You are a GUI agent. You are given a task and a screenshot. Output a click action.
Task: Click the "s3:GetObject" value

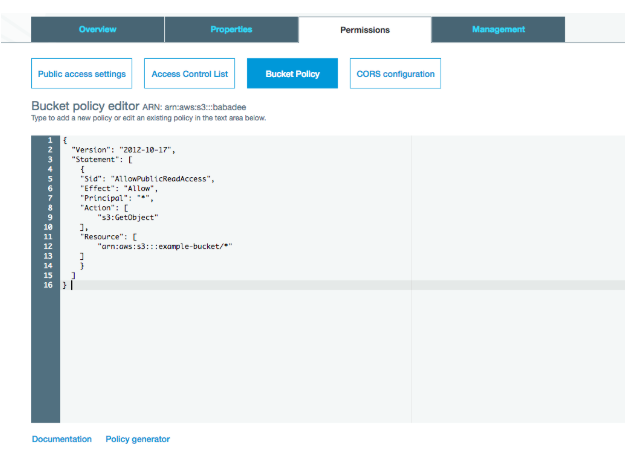pos(128,217)
